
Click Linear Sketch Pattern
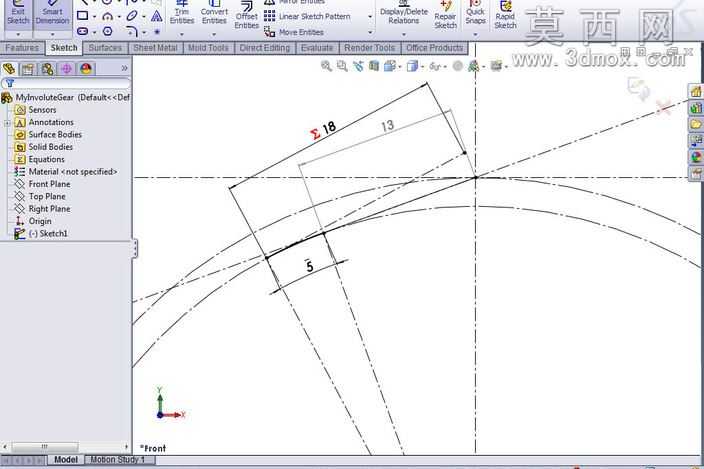coord(307,17)
